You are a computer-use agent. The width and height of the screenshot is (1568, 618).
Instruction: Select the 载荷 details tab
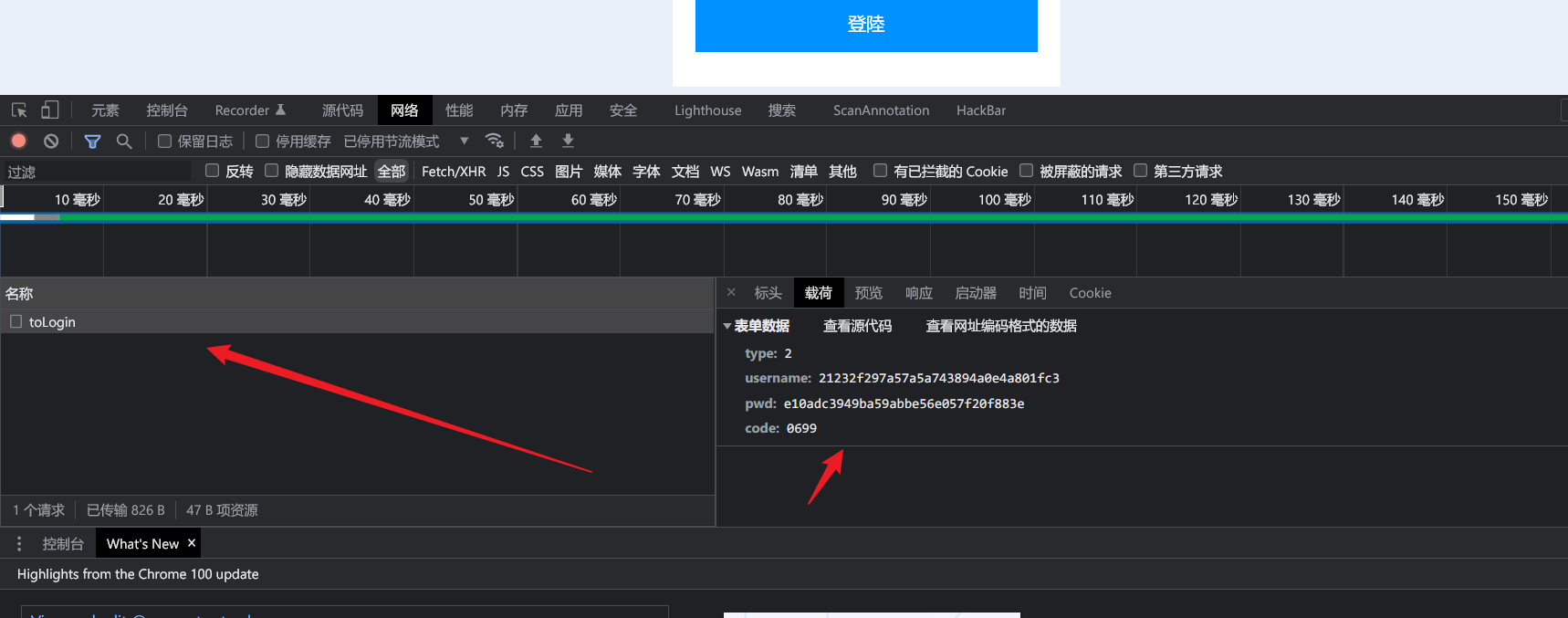[x=819, y=293]
